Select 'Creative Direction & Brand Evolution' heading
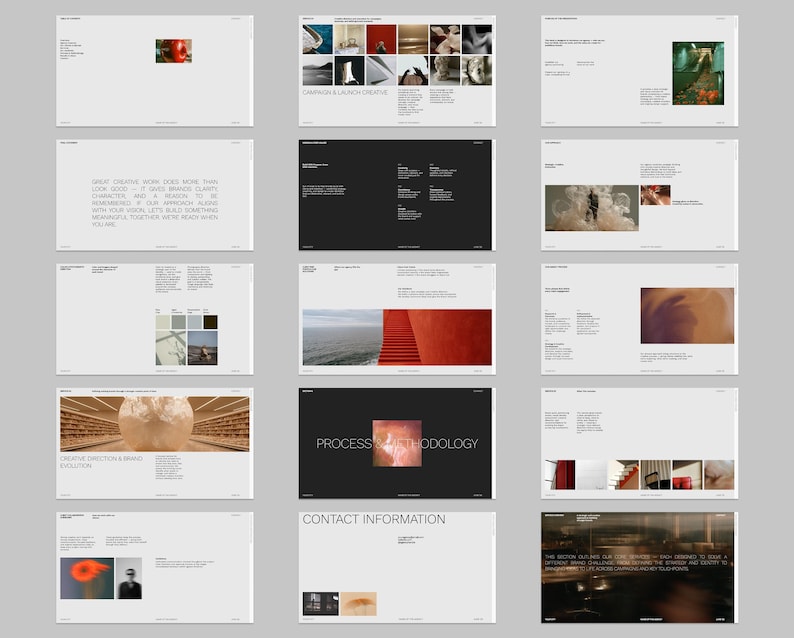 click(x=101, y=462)
